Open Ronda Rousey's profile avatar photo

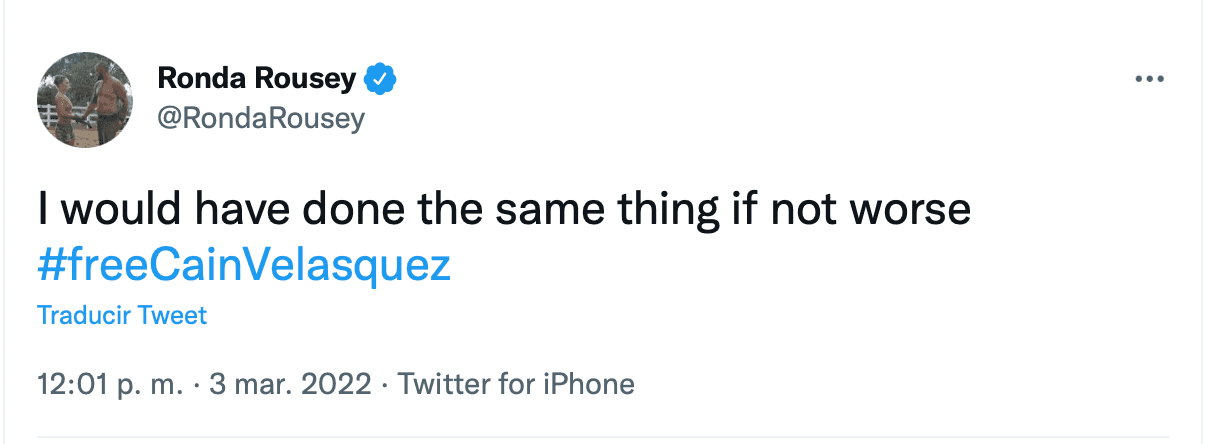tap(86, 100)
